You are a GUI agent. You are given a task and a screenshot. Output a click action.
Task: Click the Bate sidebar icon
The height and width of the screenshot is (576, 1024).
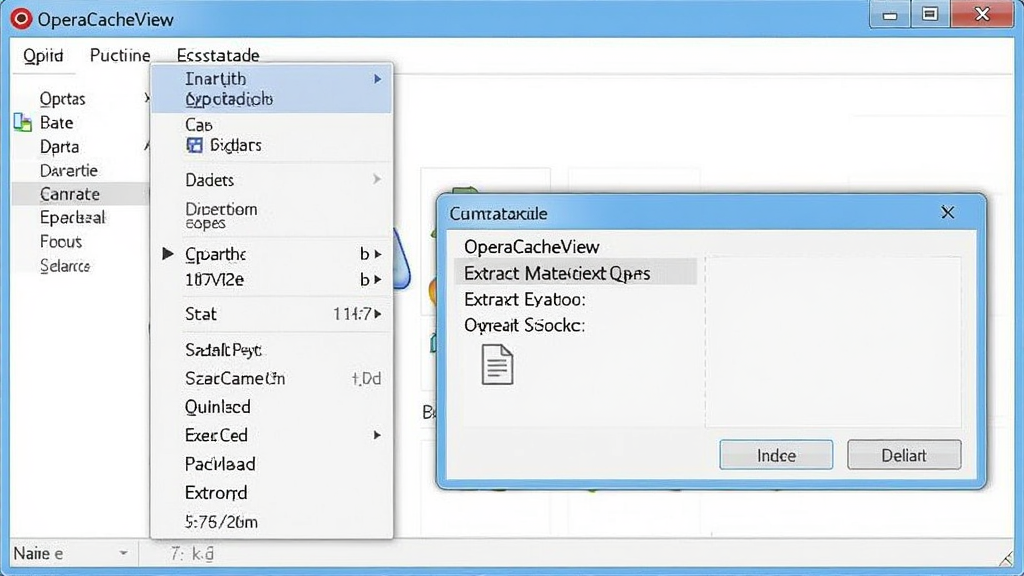[23, 122]
